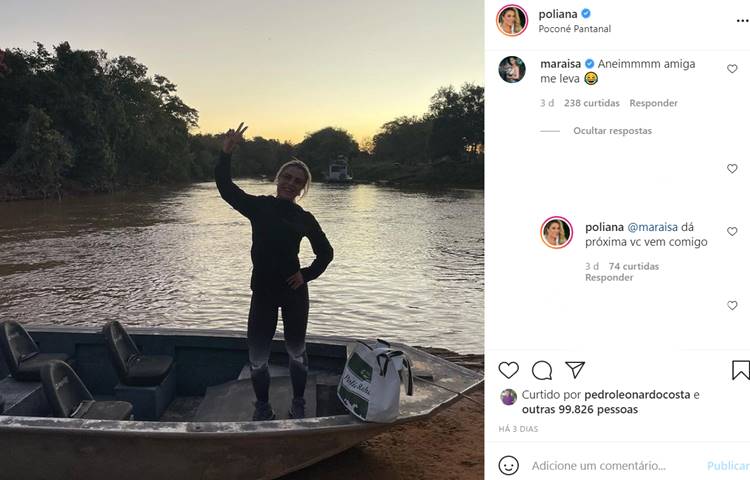Open maraisa's profile picture
Image resolution: width=750 pixels, height=480 pixels.
pyautogui.click(x=512, y=70)
